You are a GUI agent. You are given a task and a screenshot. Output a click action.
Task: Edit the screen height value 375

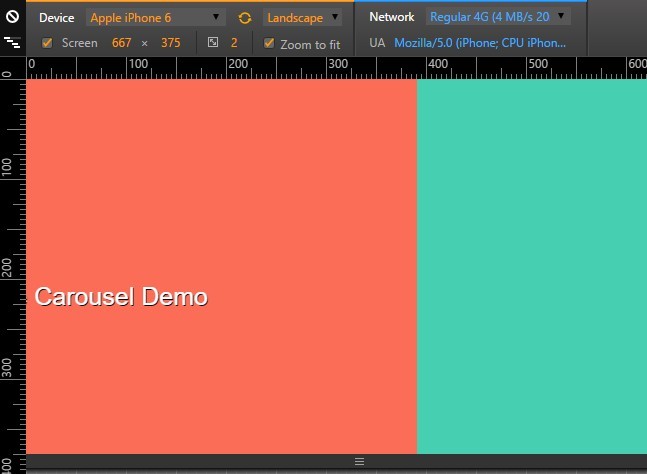171,43
